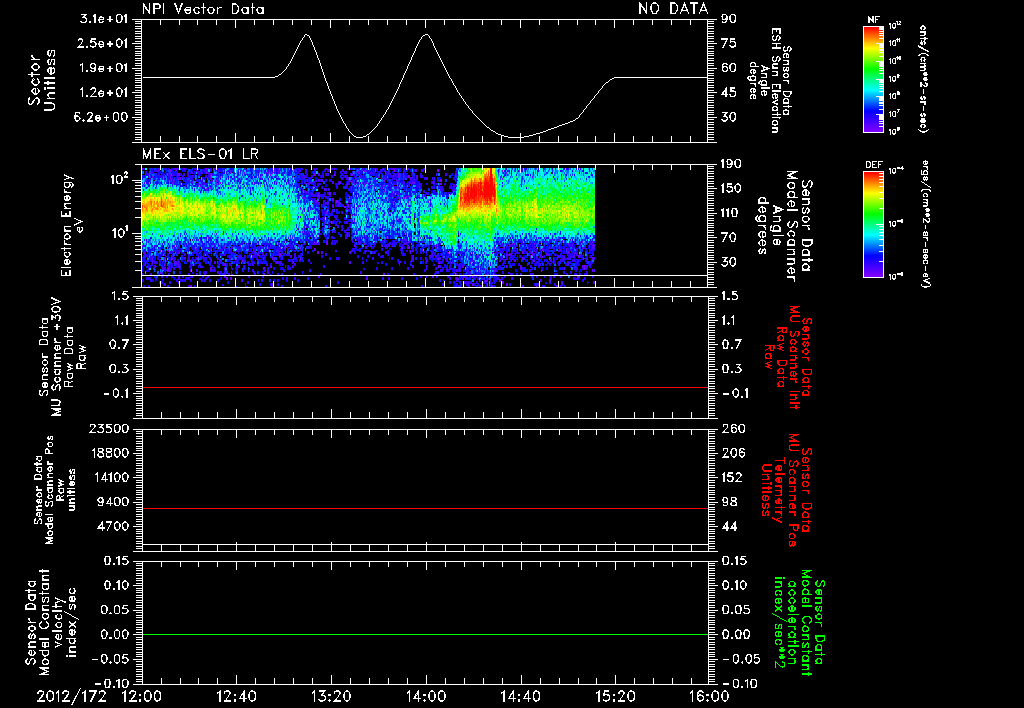The height and width of the screenshot is (708, 1024).
Task: Click the red line in Scanner Pos panel
Action: click(425, 508)
